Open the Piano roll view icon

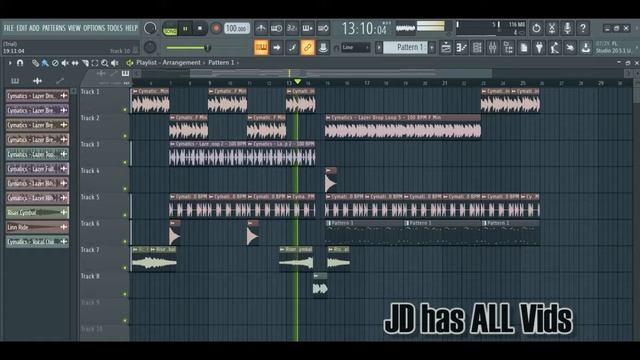(x=462, y=48)
